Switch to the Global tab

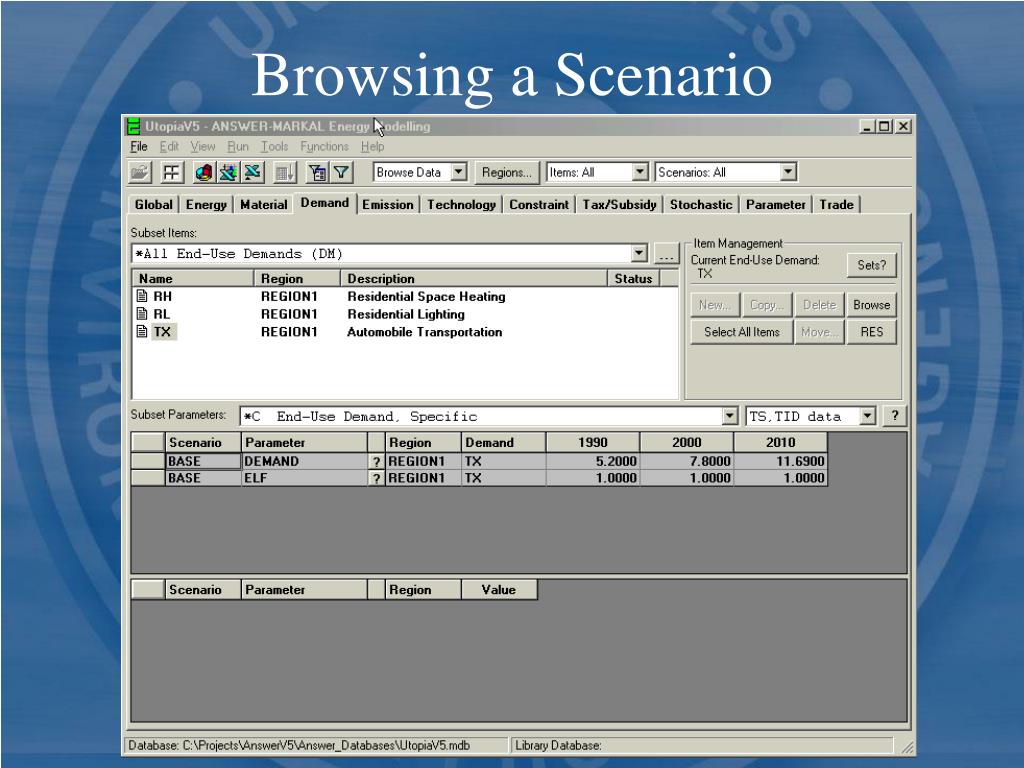153,204
